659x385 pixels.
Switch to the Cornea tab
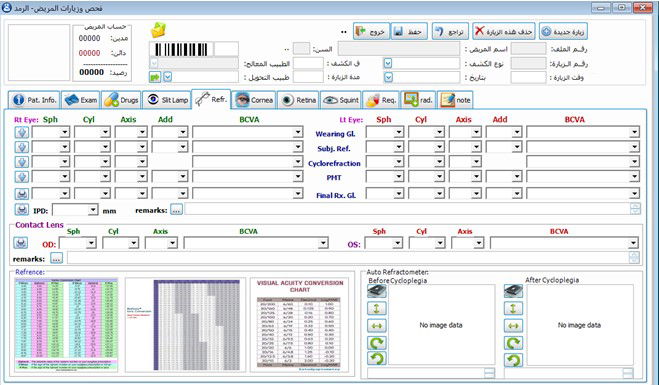(254, 100)
